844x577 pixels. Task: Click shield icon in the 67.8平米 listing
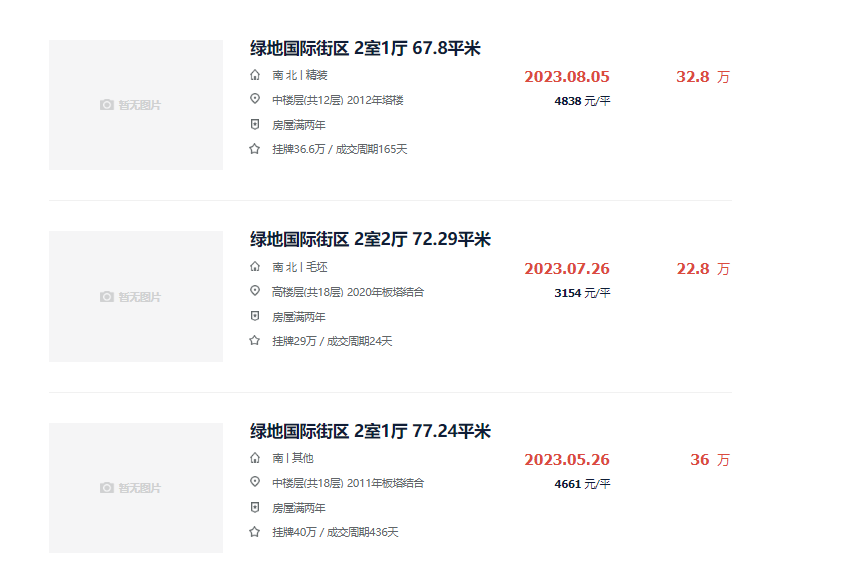(255, 124)
